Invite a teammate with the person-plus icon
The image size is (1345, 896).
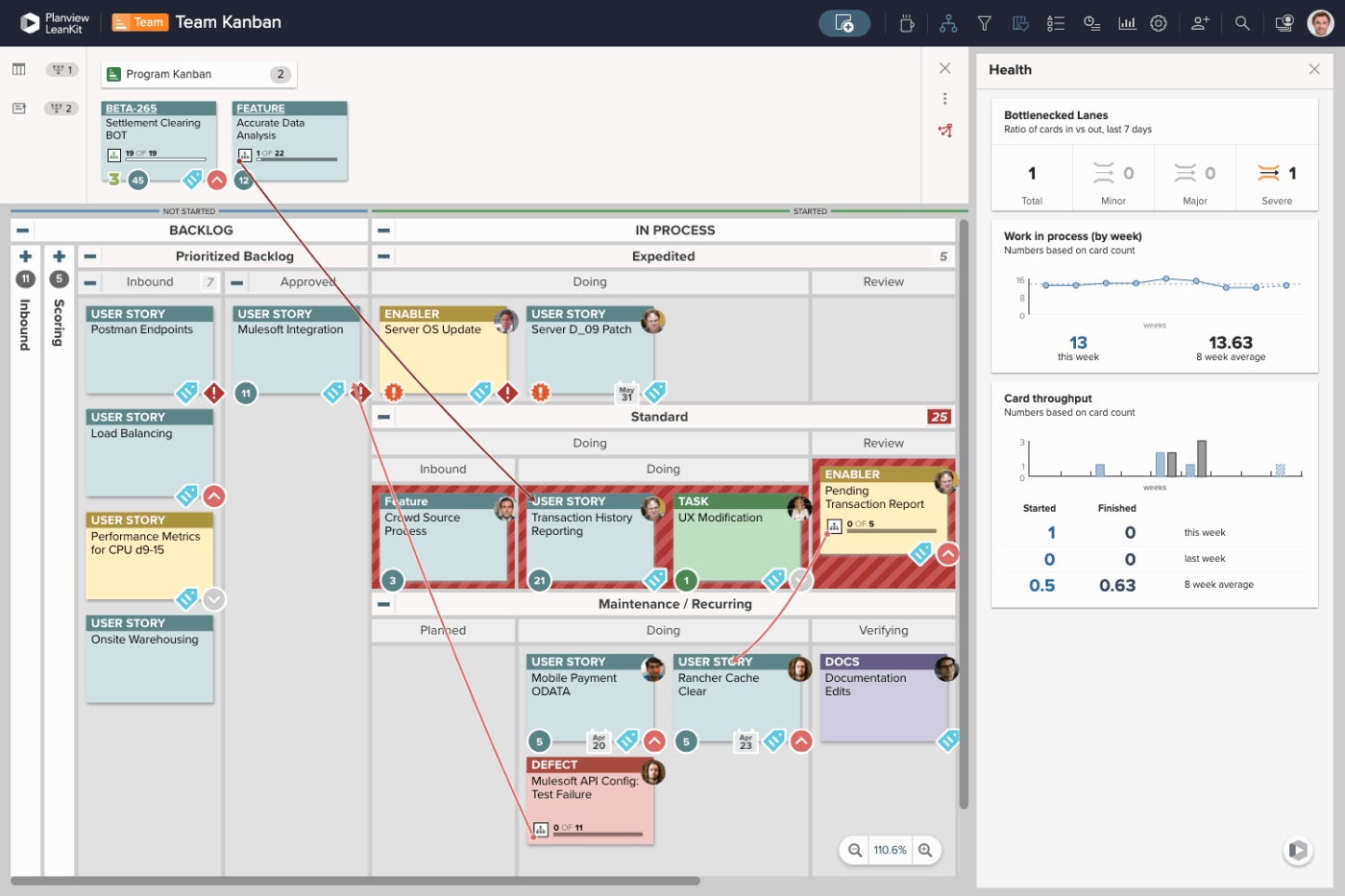pos(1200,22)
